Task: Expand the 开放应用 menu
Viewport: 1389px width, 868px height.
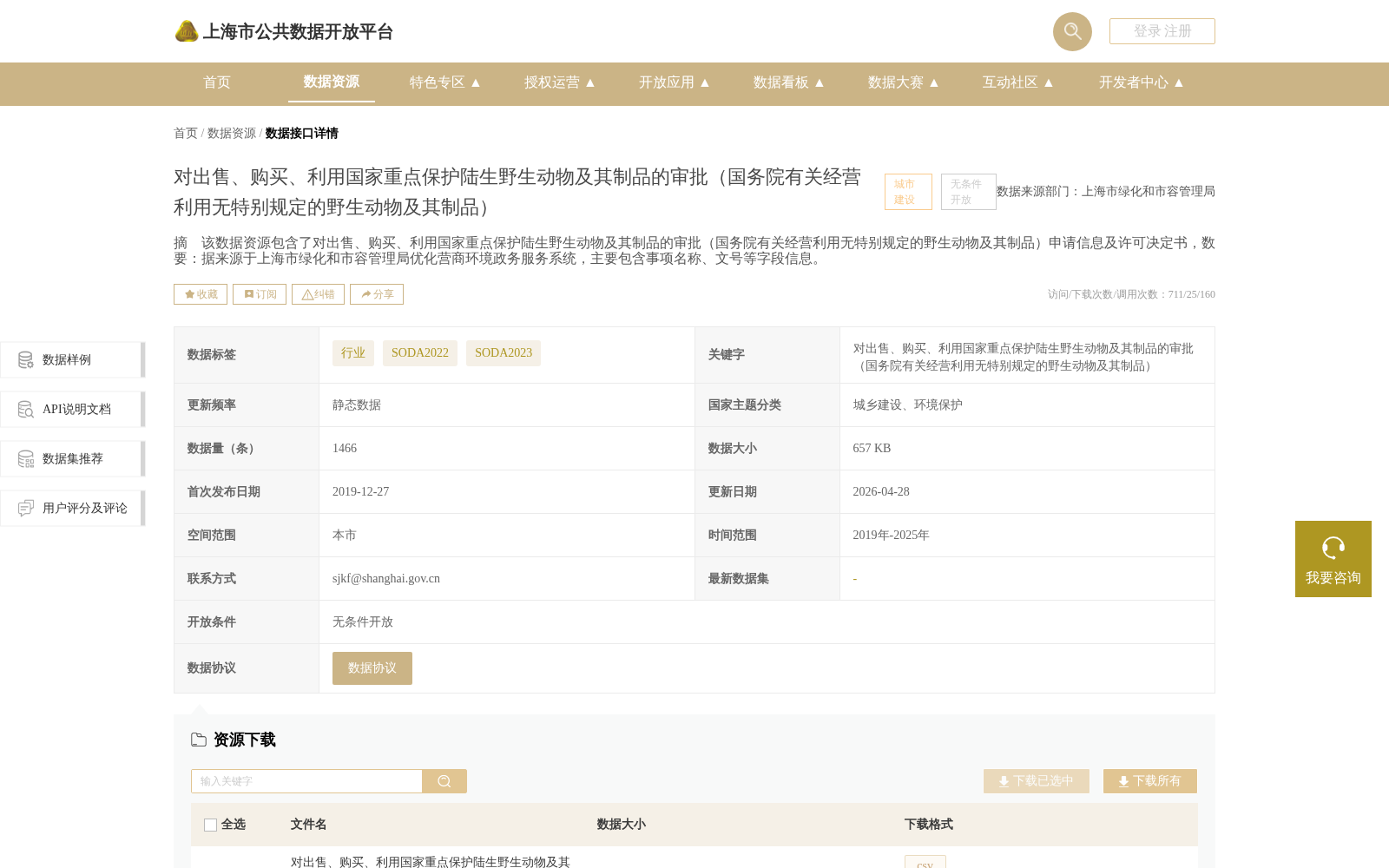Action: pos(675,82)
